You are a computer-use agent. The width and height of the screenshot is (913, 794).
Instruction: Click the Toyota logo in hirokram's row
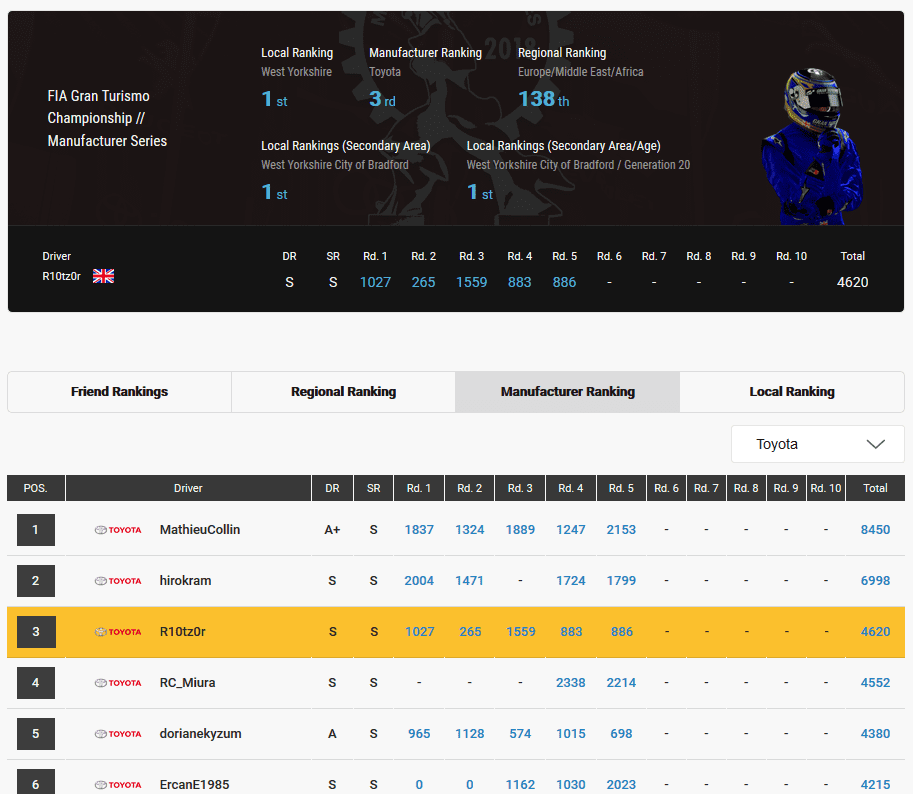pos(118,581)
